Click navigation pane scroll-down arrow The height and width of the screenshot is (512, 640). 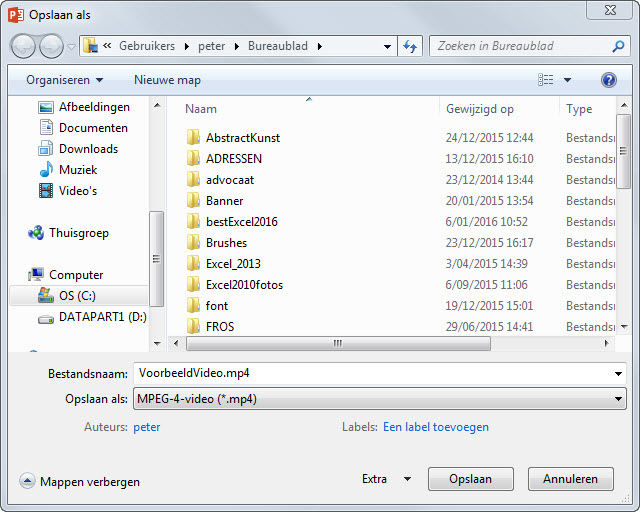click(x=157, y=344)
